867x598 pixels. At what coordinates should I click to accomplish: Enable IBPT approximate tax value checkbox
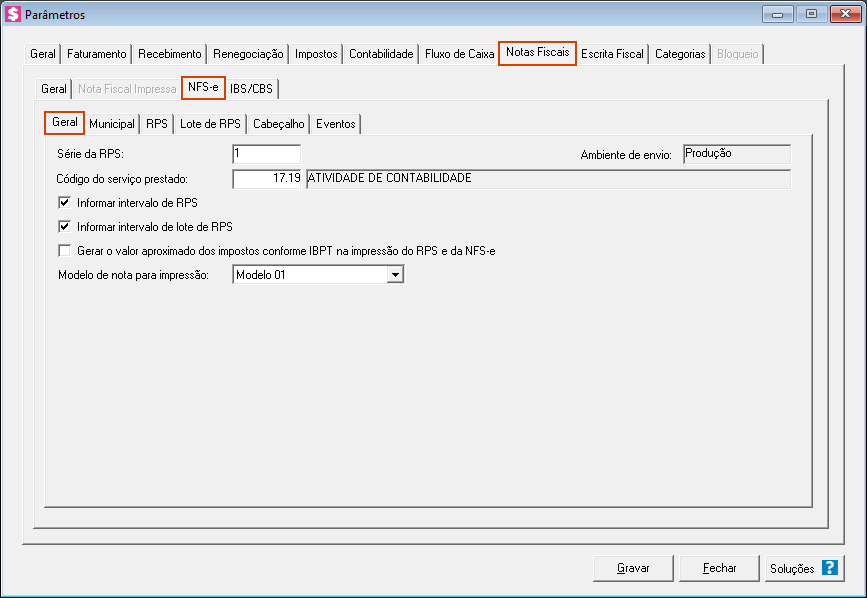click(65, 251)
